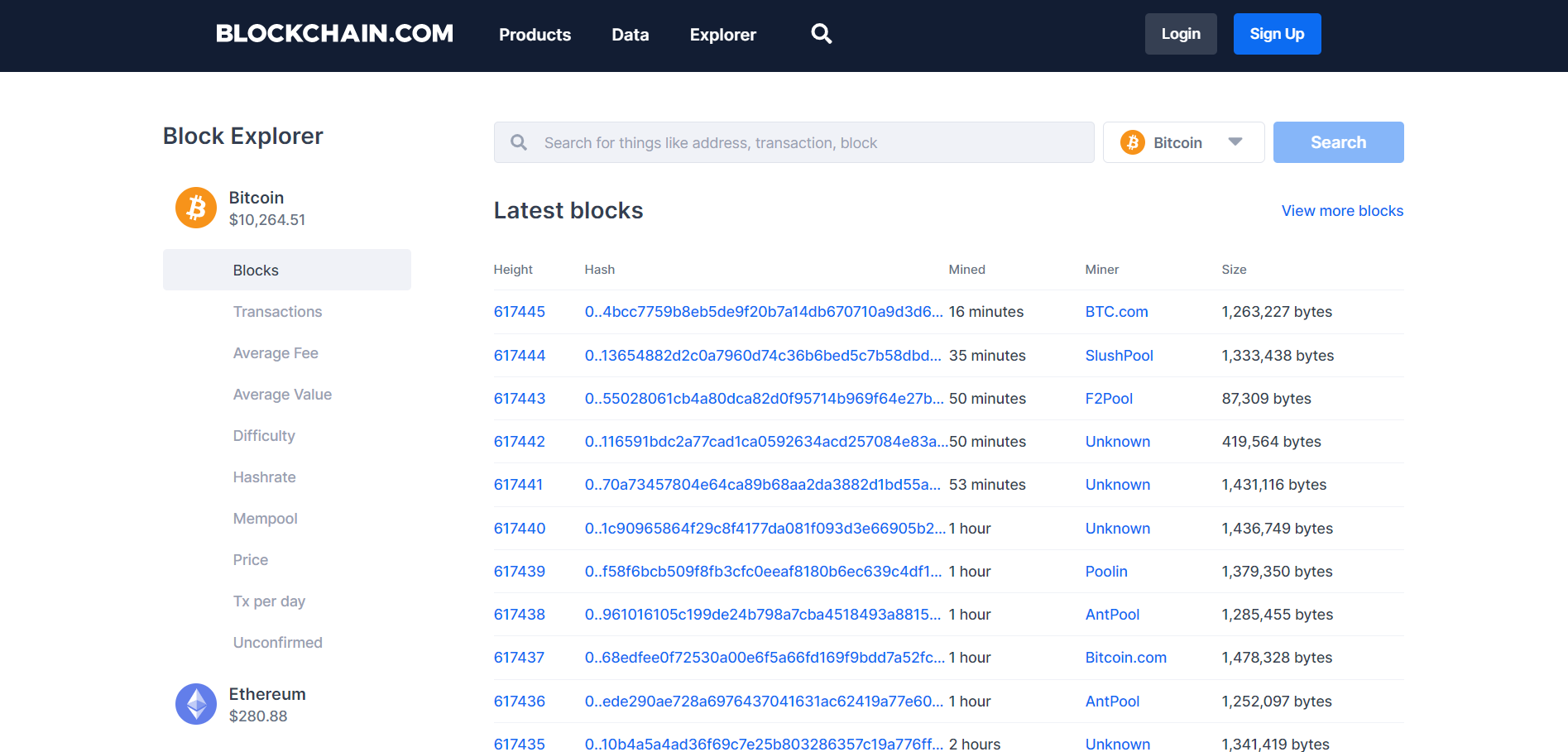Image resolution: width=1568 pixels, height=752 pixels.
Task: Open the Explorer menu
Action: pyautogui.click(x=722, y=35)
